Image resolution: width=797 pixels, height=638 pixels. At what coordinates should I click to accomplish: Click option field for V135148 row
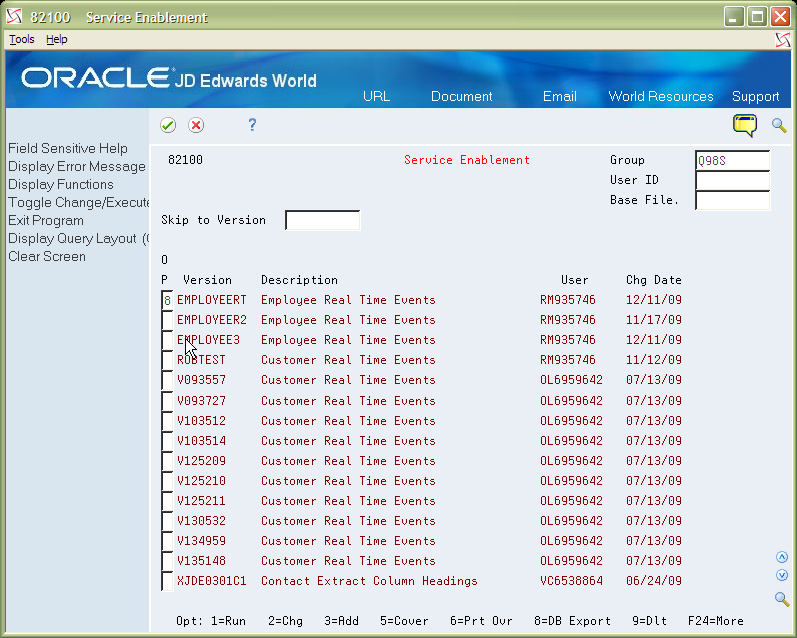167,561
